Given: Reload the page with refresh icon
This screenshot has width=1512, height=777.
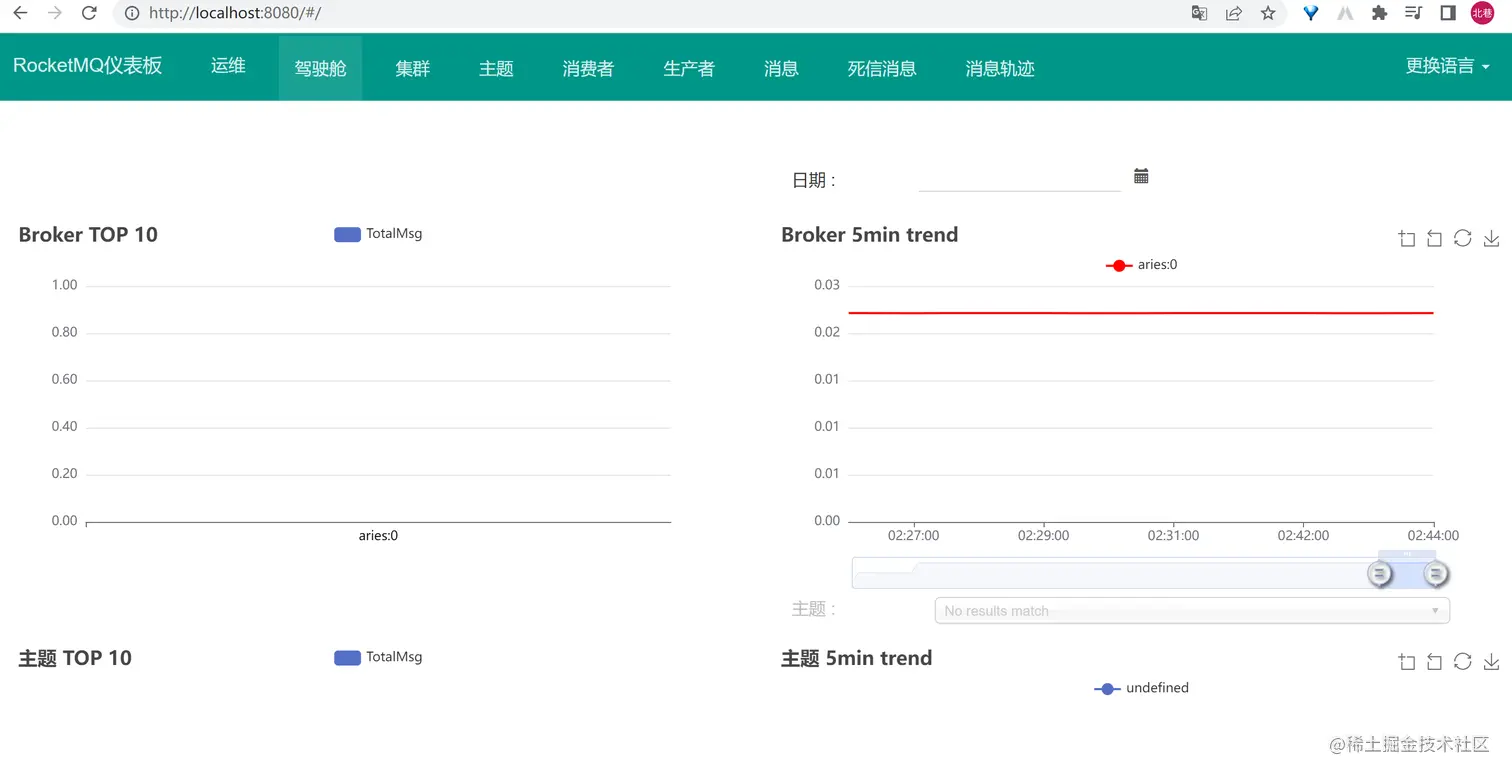Looking at the screenshot, I should point(89,13).
